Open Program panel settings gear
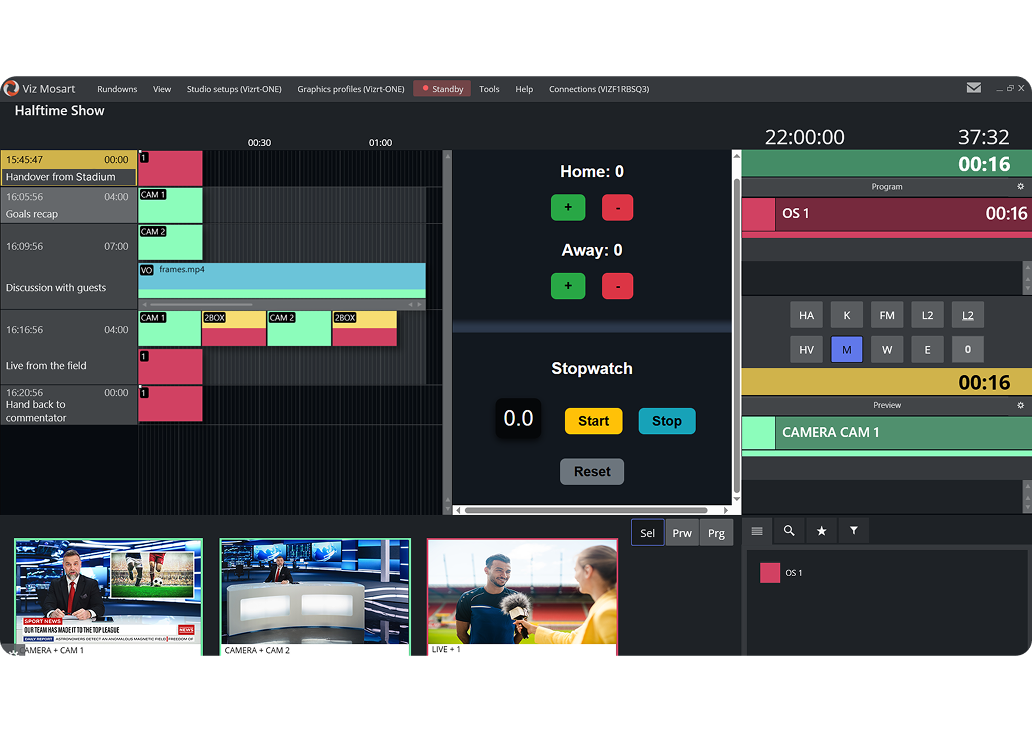Screen dimensions: 1032x732 [x=1020, y=186]
